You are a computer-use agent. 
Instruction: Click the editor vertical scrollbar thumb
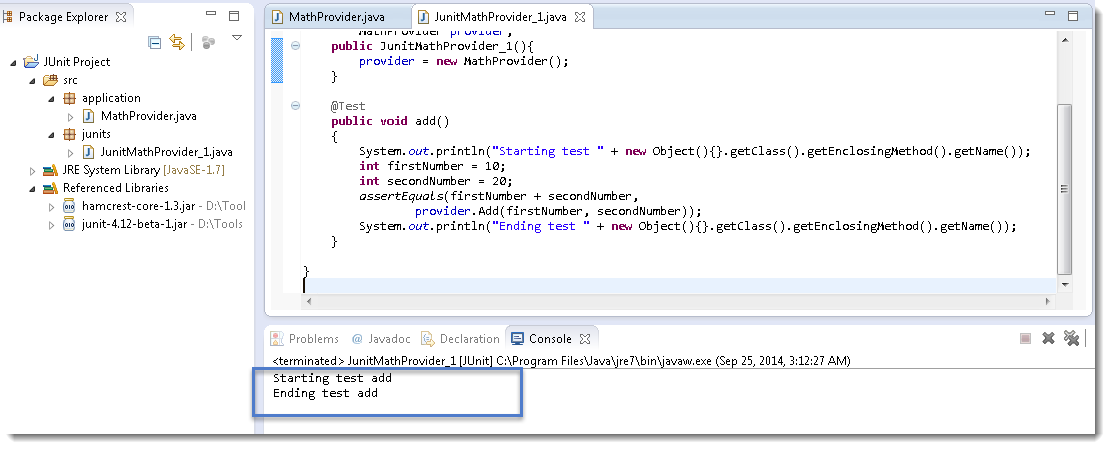pos(1064,185)
